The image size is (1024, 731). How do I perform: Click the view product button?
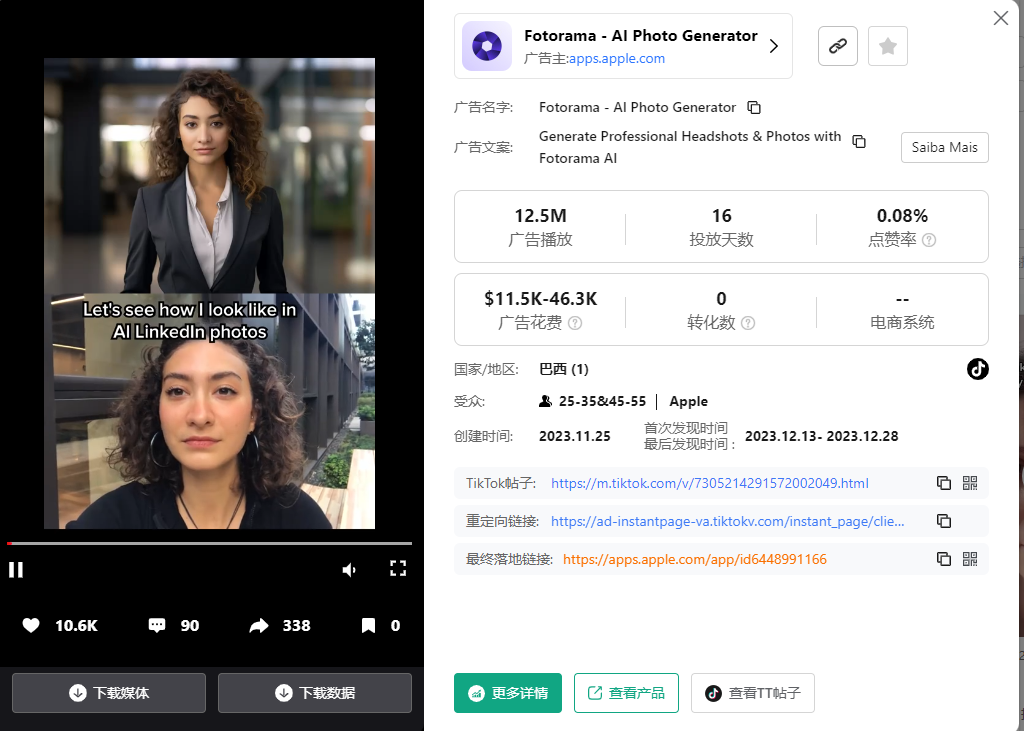click(x=626, y=693)
